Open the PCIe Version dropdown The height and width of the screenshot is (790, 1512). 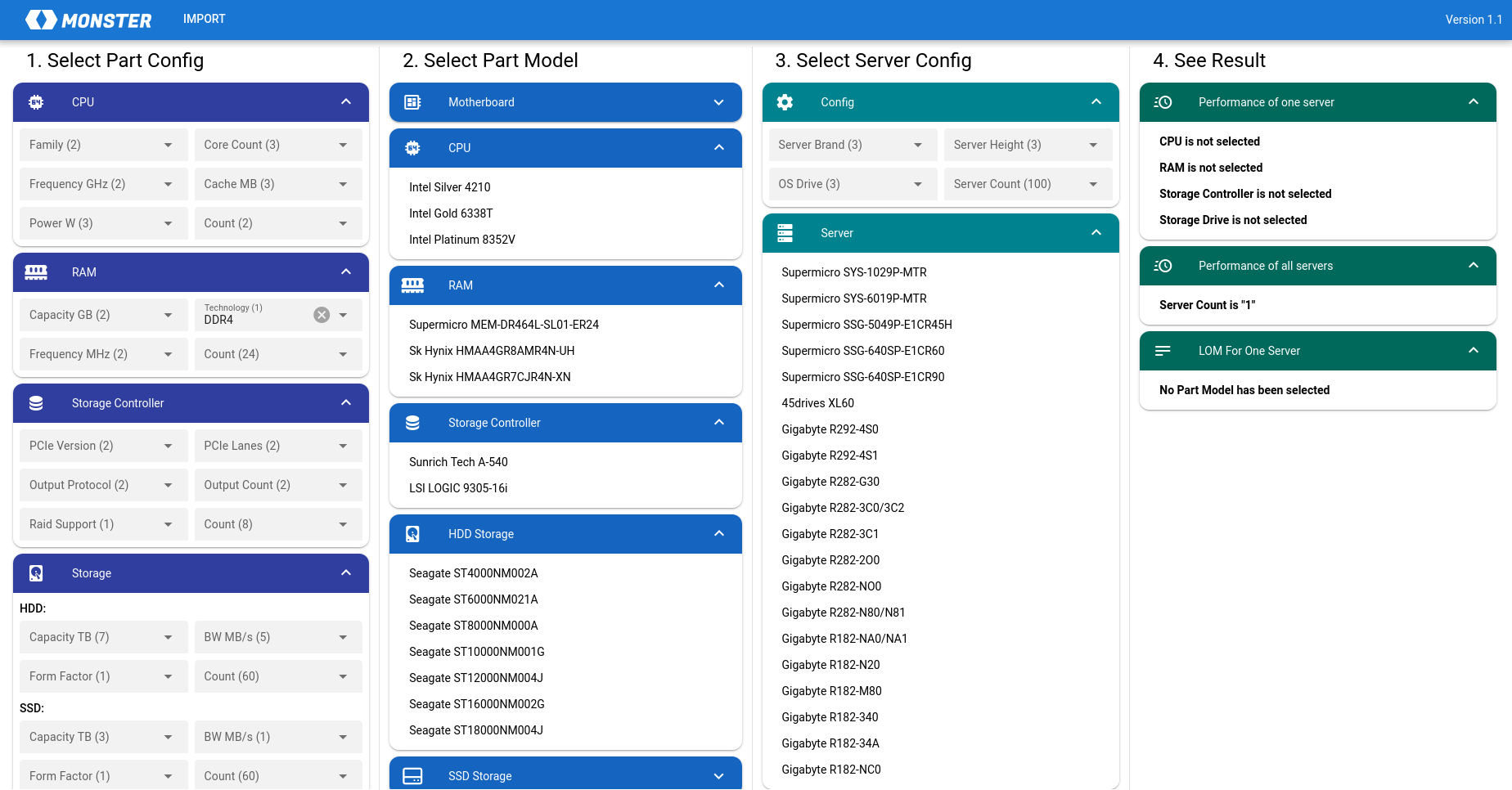pyautogui.click(x=102, y=446)
